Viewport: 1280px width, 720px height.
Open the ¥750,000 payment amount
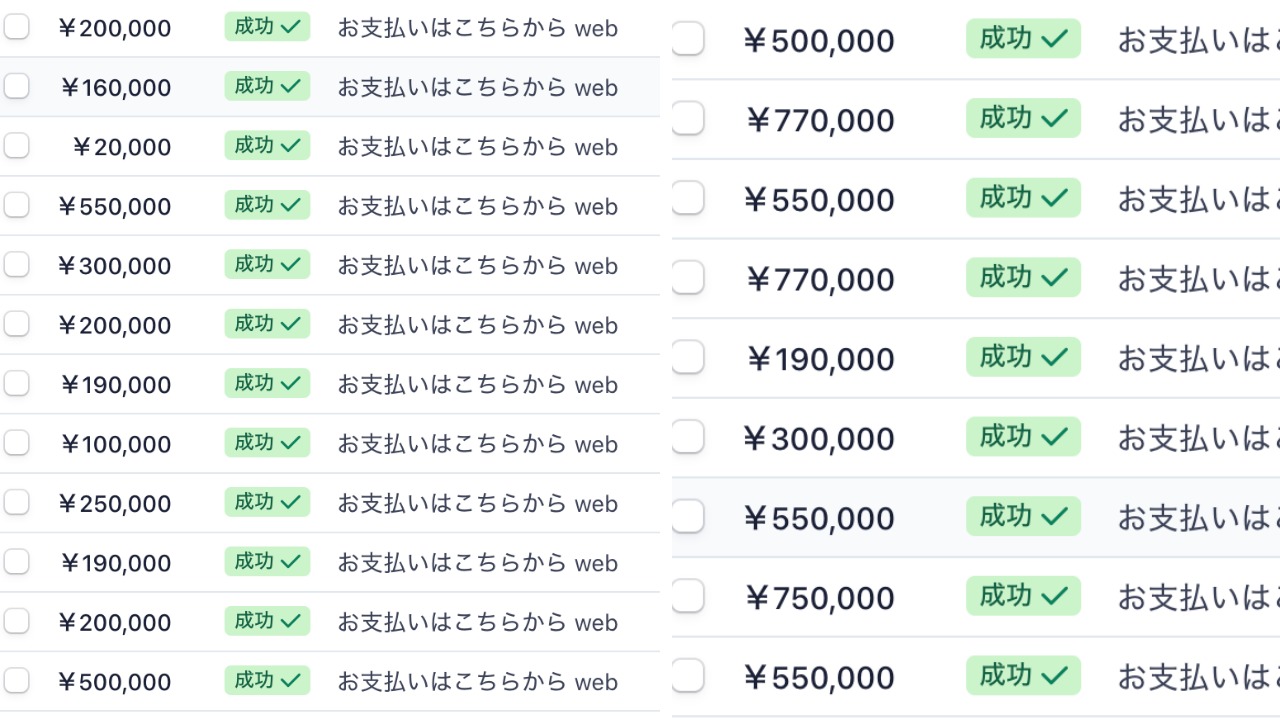tap(820, 598)
